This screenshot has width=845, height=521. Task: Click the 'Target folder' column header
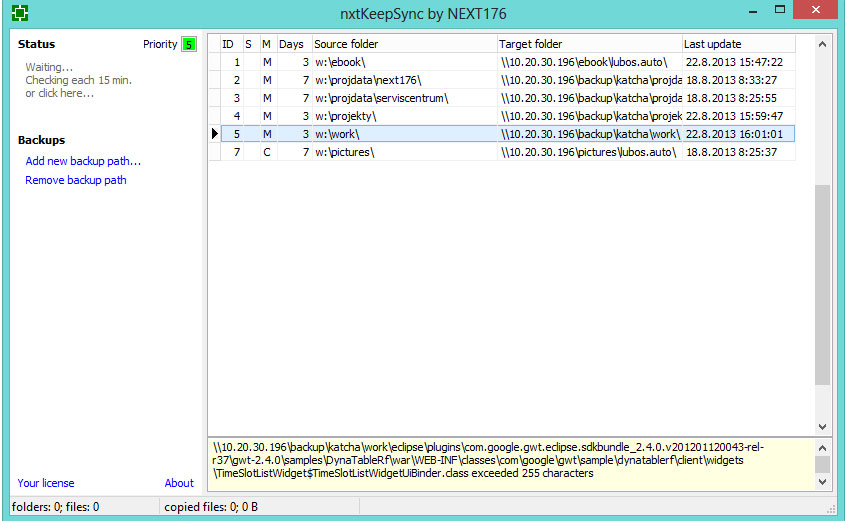coord(589,44)
